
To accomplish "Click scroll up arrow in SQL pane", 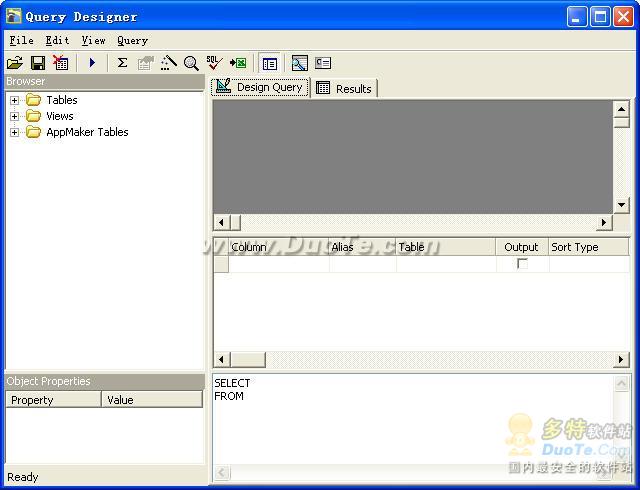I will click(x=621, y=383).
